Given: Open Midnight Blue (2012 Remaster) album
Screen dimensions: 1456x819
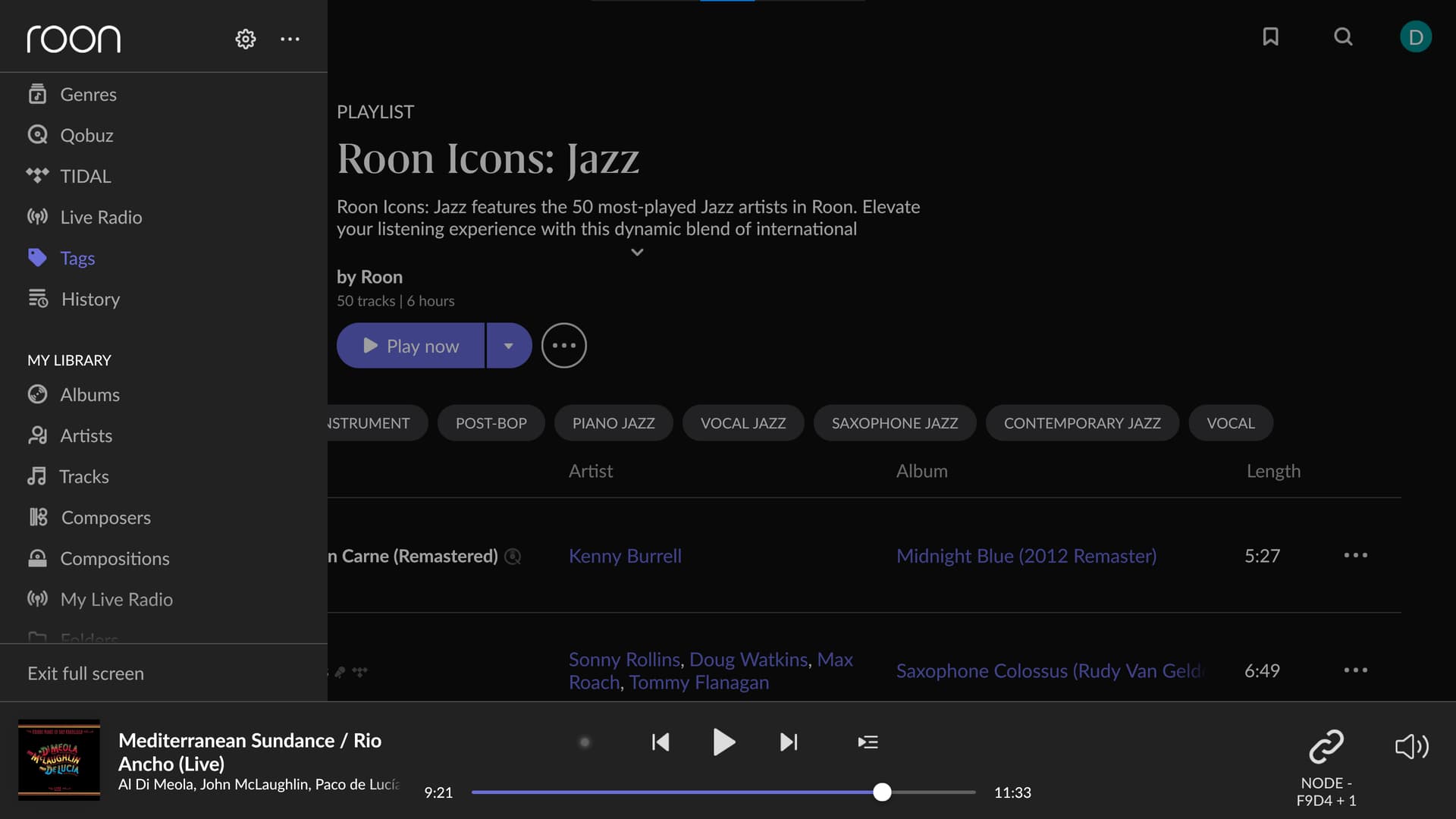Looking at the screenshot, I should (1026, 556).
